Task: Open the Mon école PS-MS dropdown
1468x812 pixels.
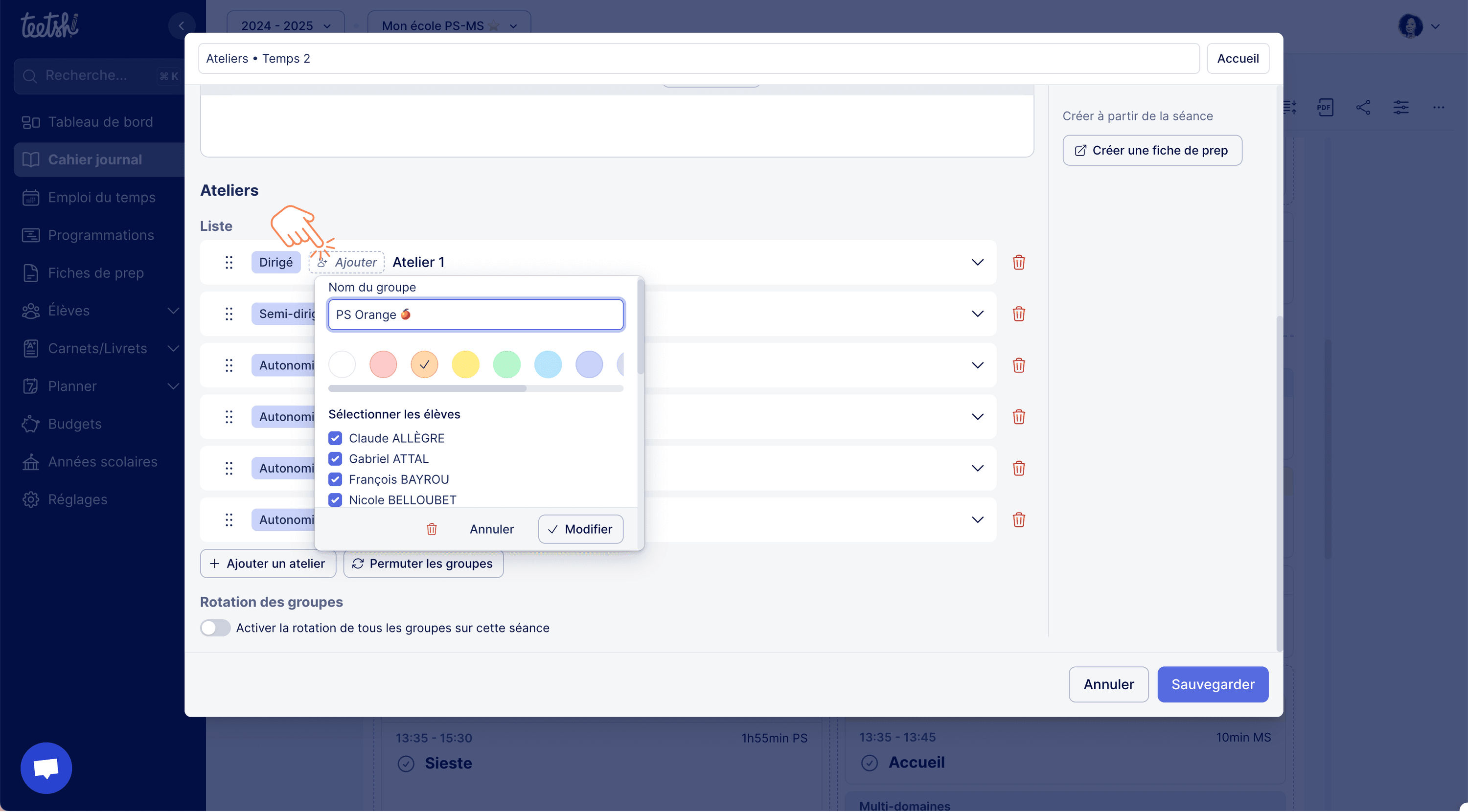Action: pyautogui.click(x=449, y=25)
